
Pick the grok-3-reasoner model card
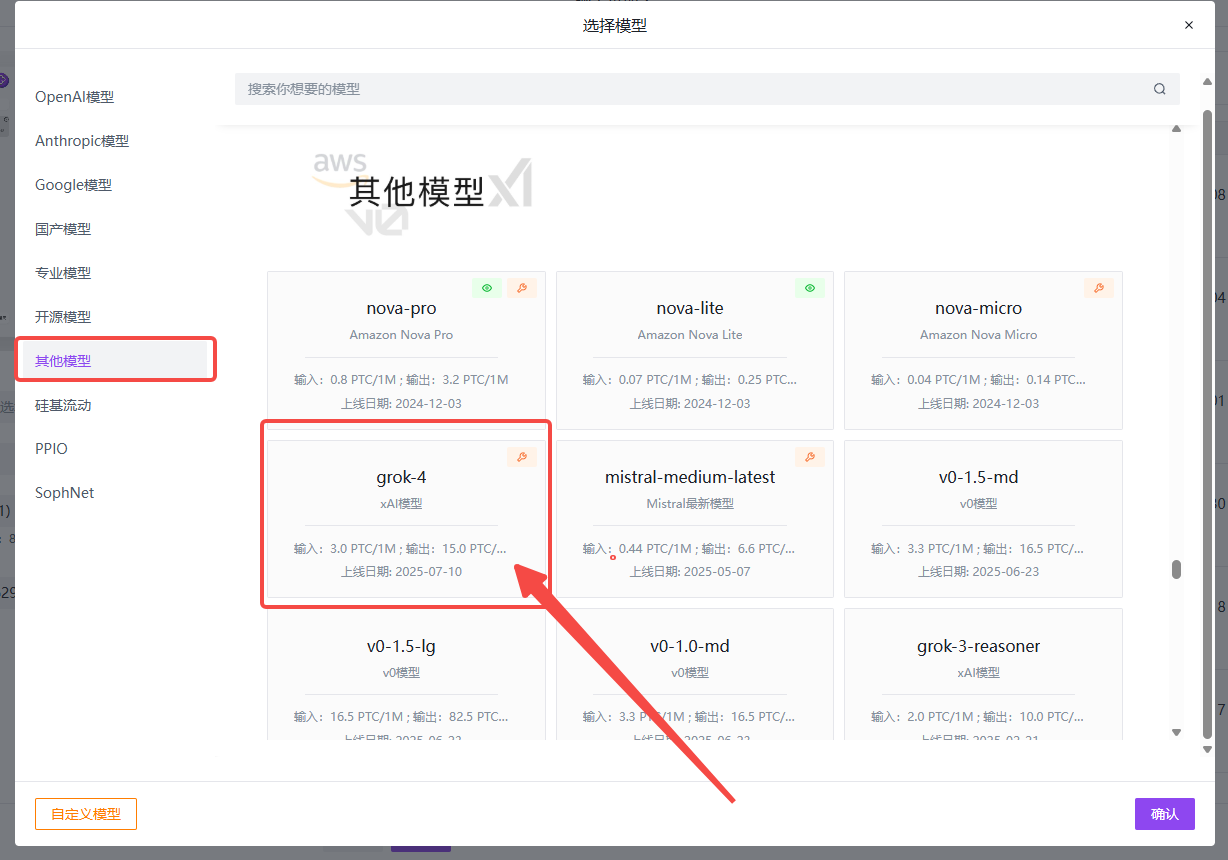pos(983,675)
